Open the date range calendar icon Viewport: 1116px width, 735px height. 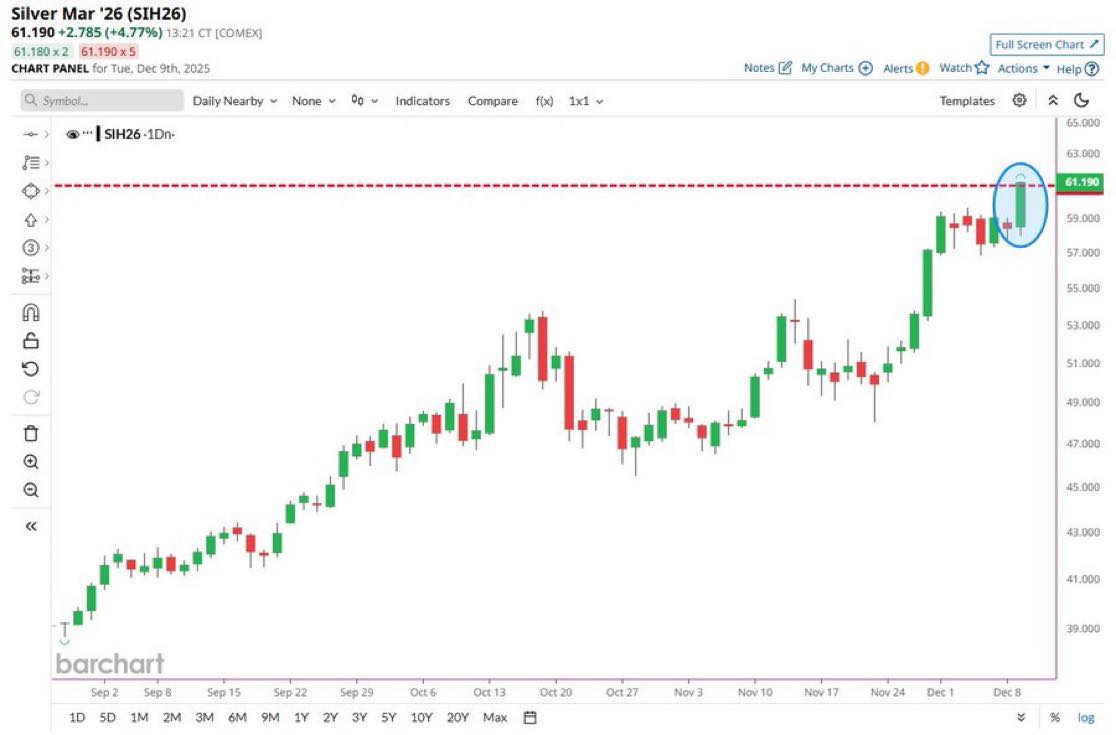point(531,717)
